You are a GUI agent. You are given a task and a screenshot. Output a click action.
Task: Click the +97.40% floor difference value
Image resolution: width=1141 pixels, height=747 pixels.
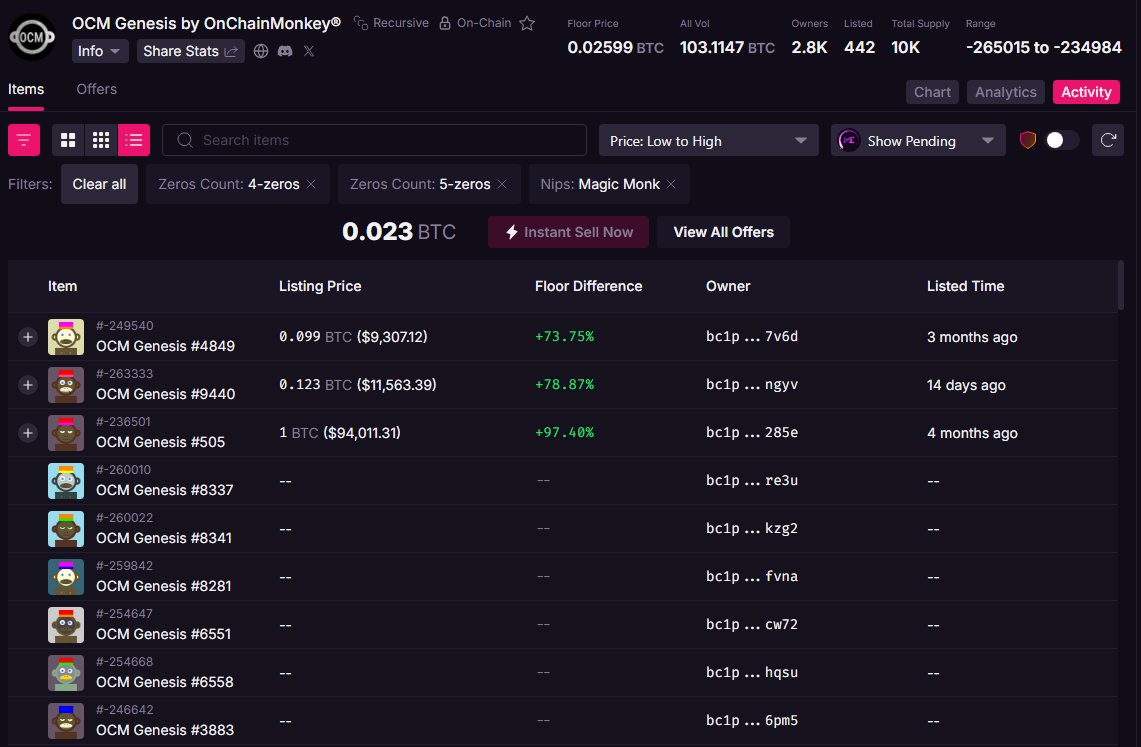565,433
